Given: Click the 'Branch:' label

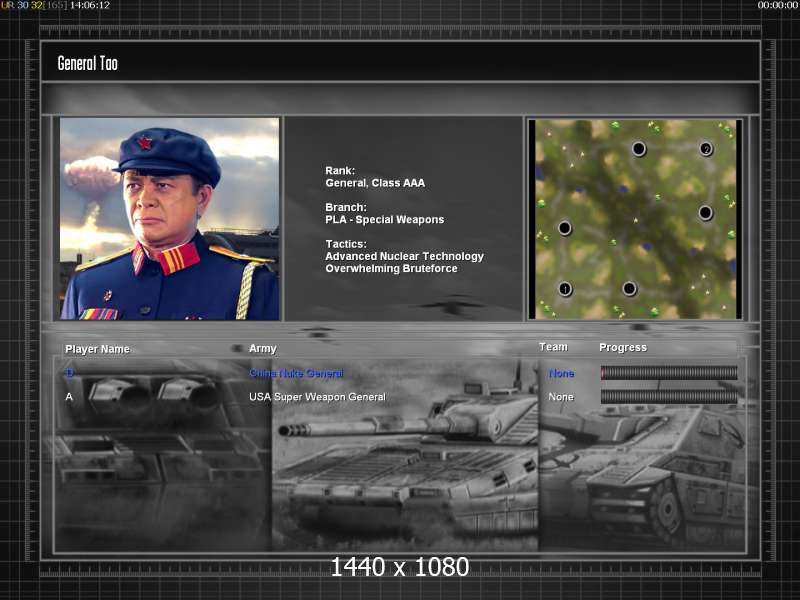Looking at the screenshot, I should coord(346,207).
